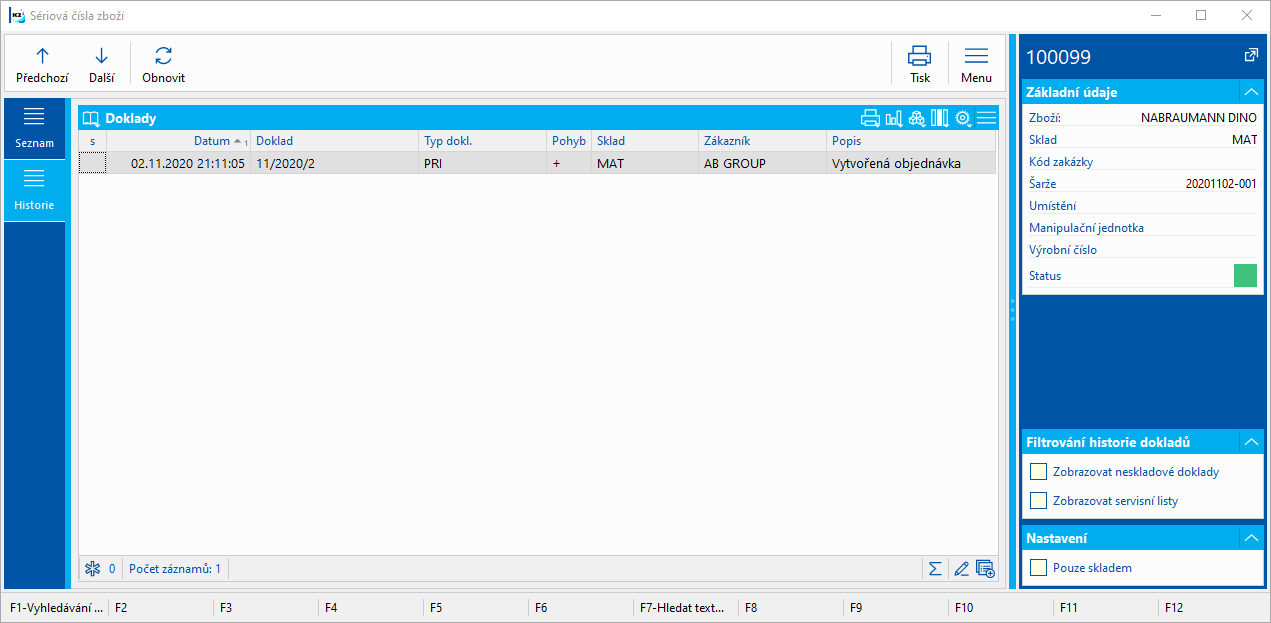Click F1-Vyhledávání function key bar entry
Screen dimensions: 1271x623
pyautogui.click(x=56, y=607)
